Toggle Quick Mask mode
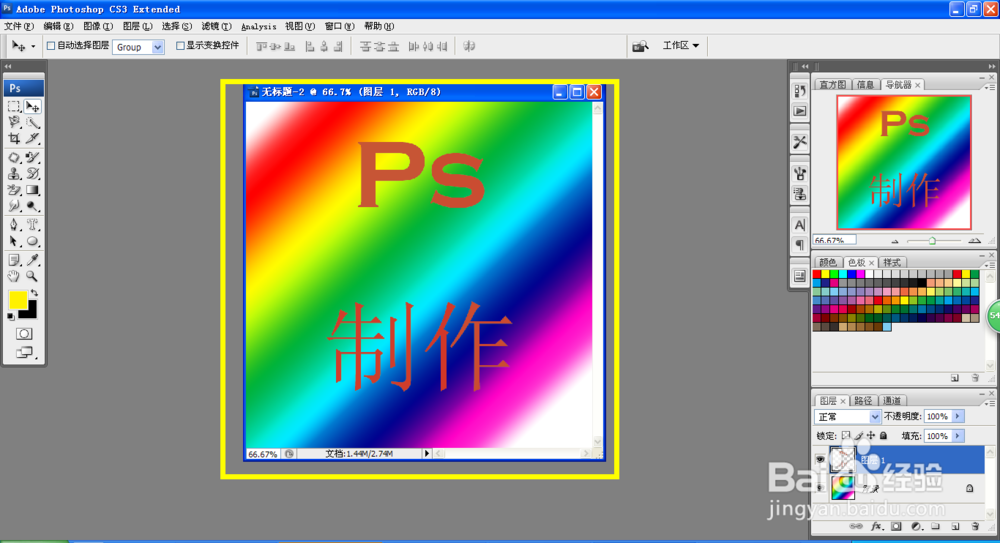The image size is (1000, 543). pos(24,334)
